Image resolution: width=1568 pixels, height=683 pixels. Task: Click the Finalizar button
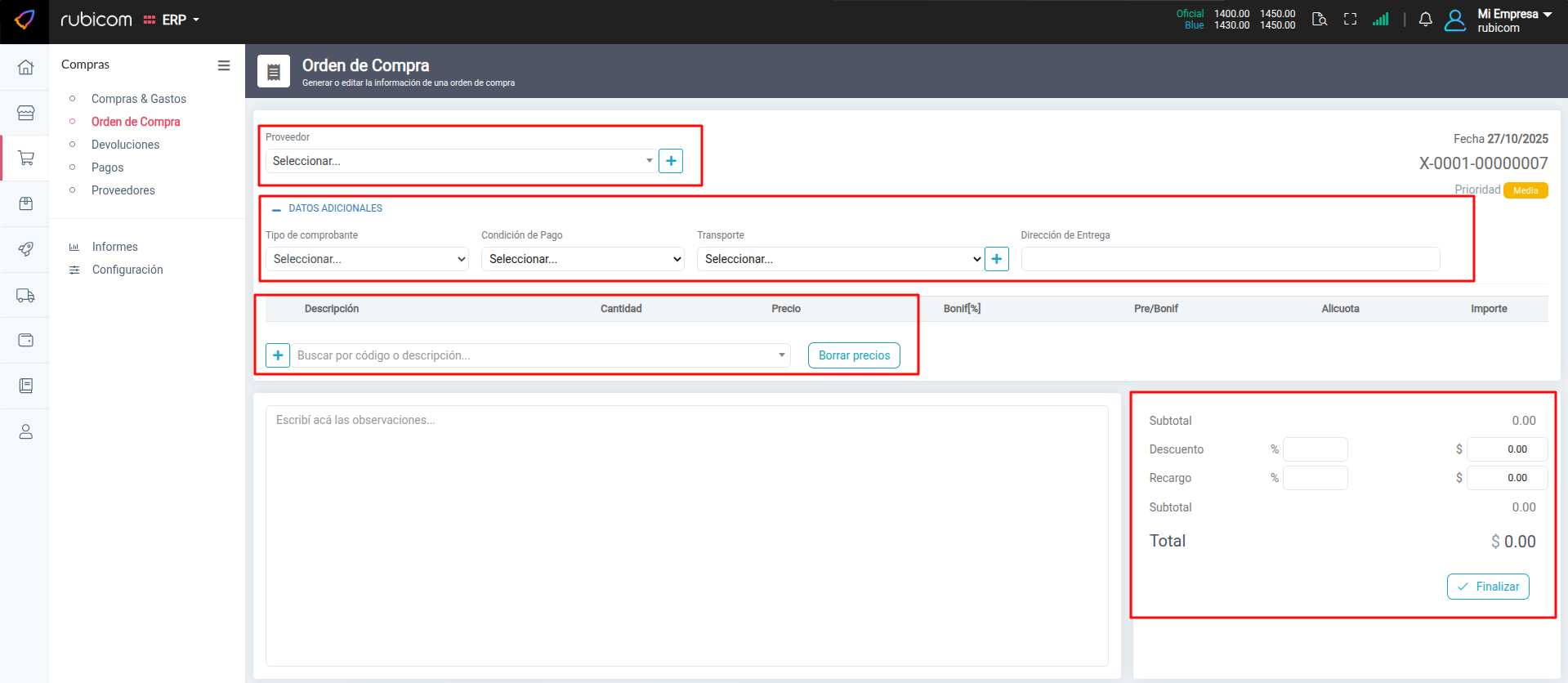[1487, 587]
